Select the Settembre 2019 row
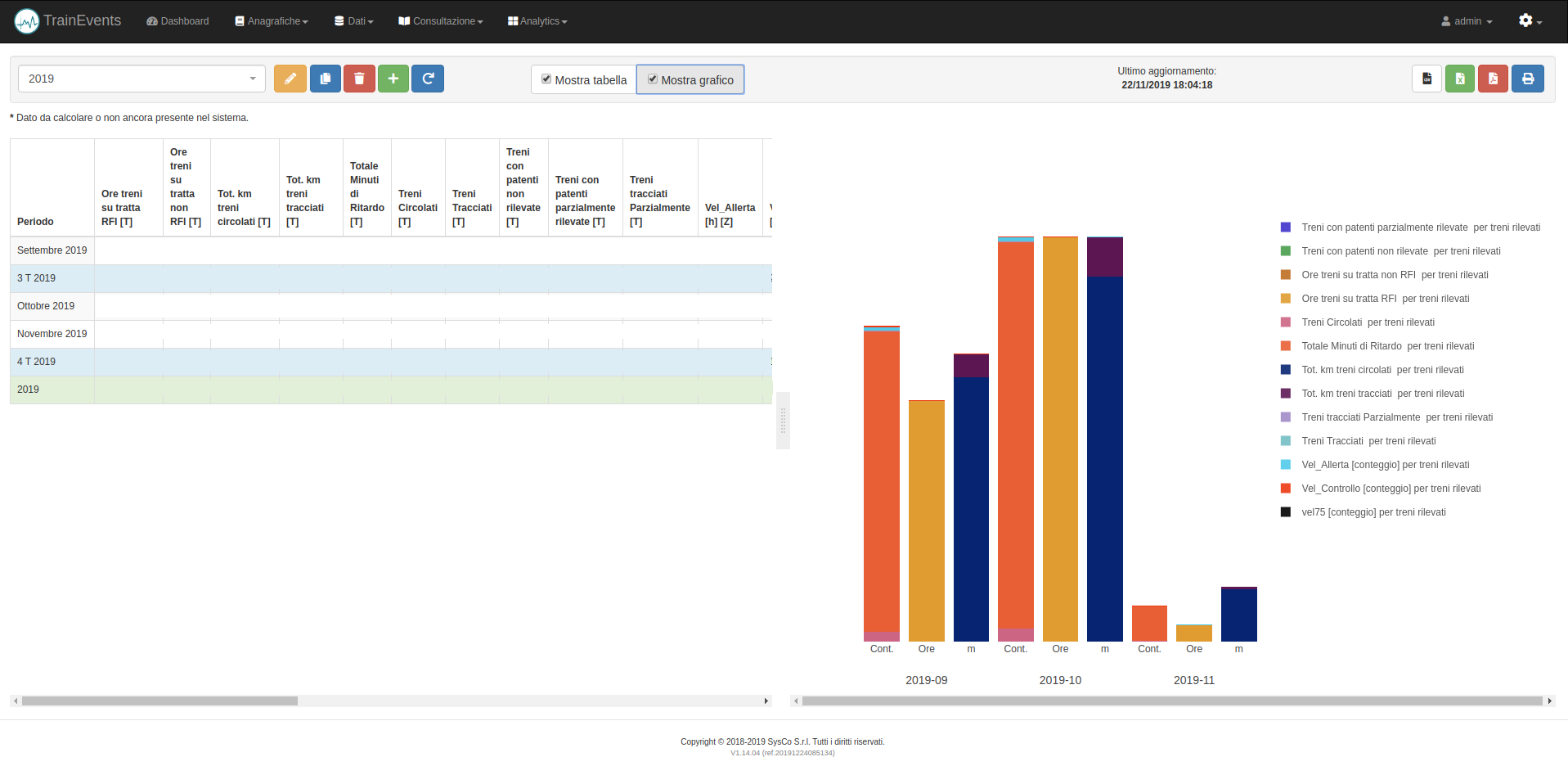1568x775 pixels. (x=391, y=250)
